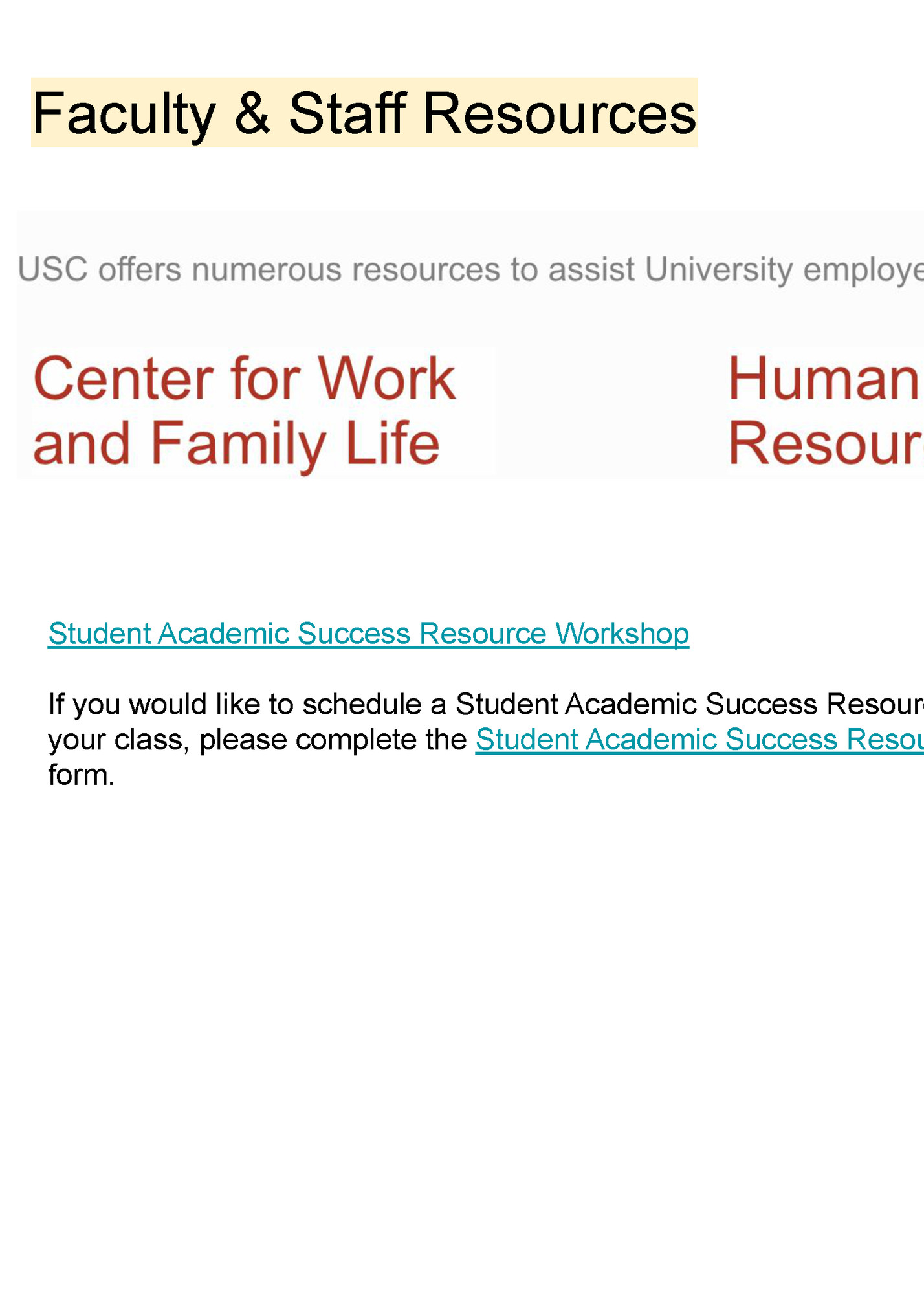
Task: Click the word "Faculty" in the title
Action: (x=124, y=113)
